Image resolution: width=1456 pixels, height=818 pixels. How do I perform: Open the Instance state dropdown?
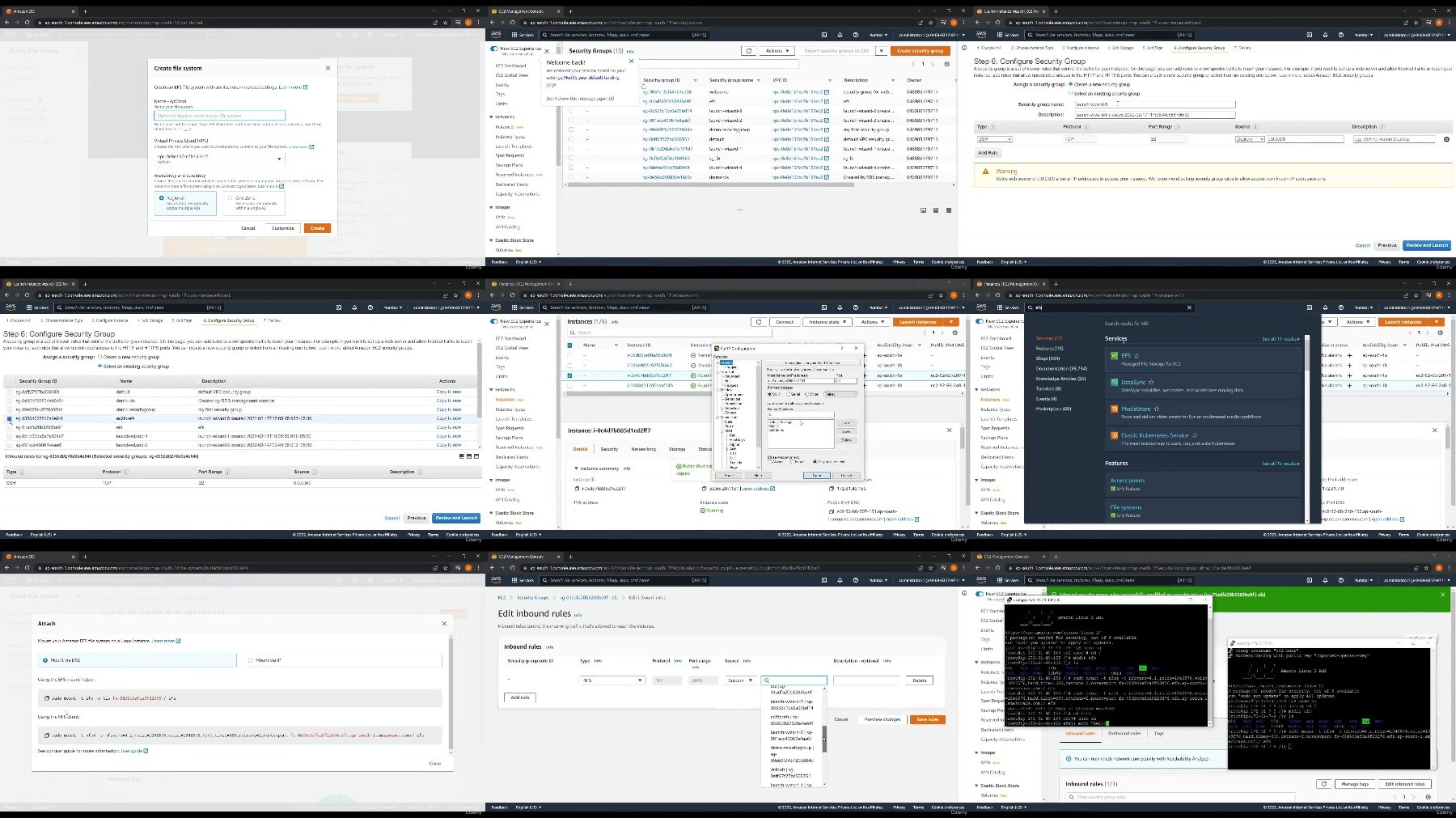tap(827, 322)
